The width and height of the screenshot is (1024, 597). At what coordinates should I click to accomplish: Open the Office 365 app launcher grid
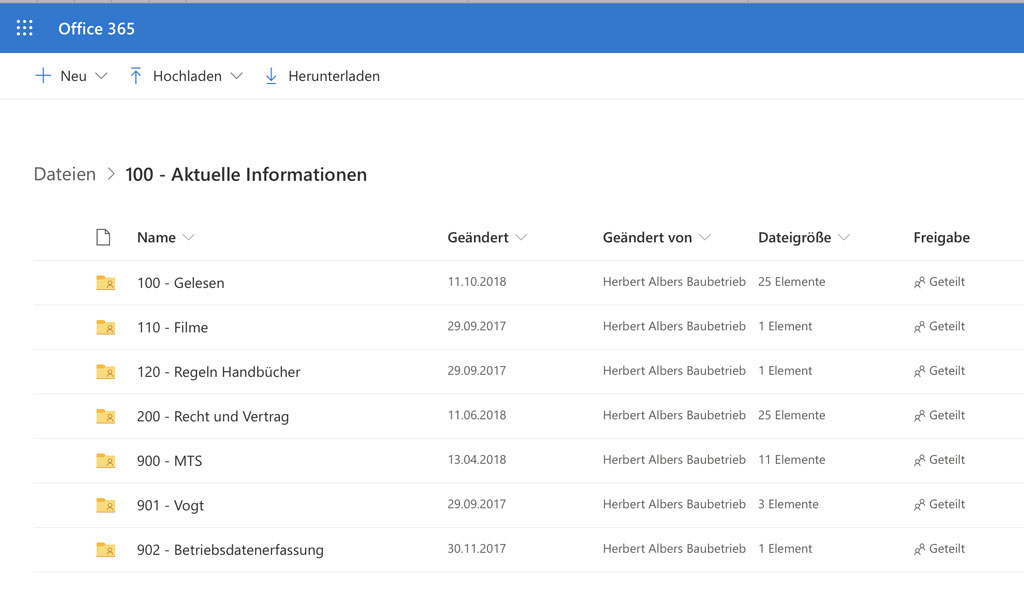[x=25, y=28]
